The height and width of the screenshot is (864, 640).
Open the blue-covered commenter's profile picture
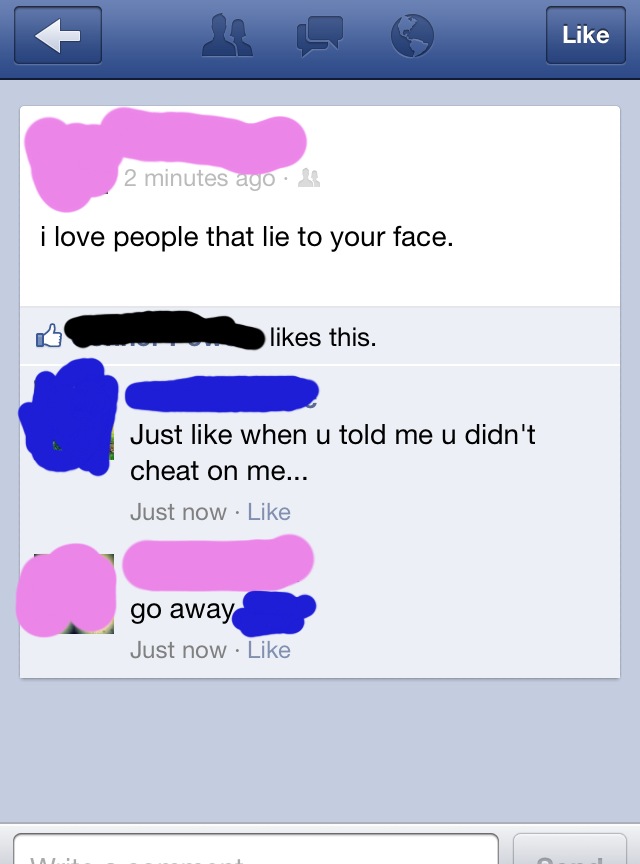(x=69, y=417)
